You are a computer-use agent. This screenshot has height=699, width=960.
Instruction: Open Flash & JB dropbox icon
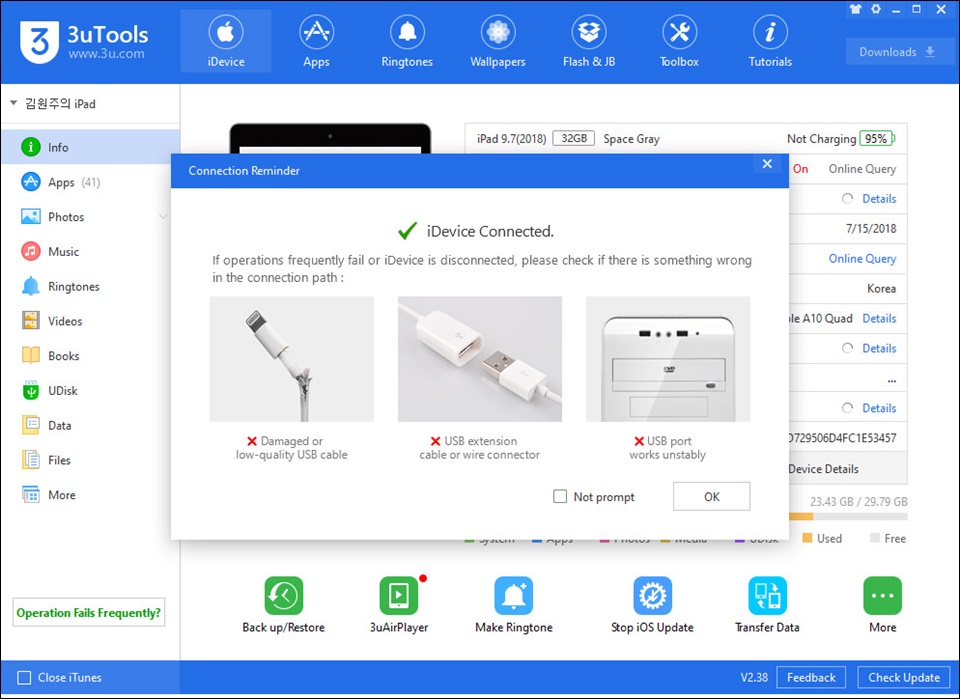(x=589, y=32)
